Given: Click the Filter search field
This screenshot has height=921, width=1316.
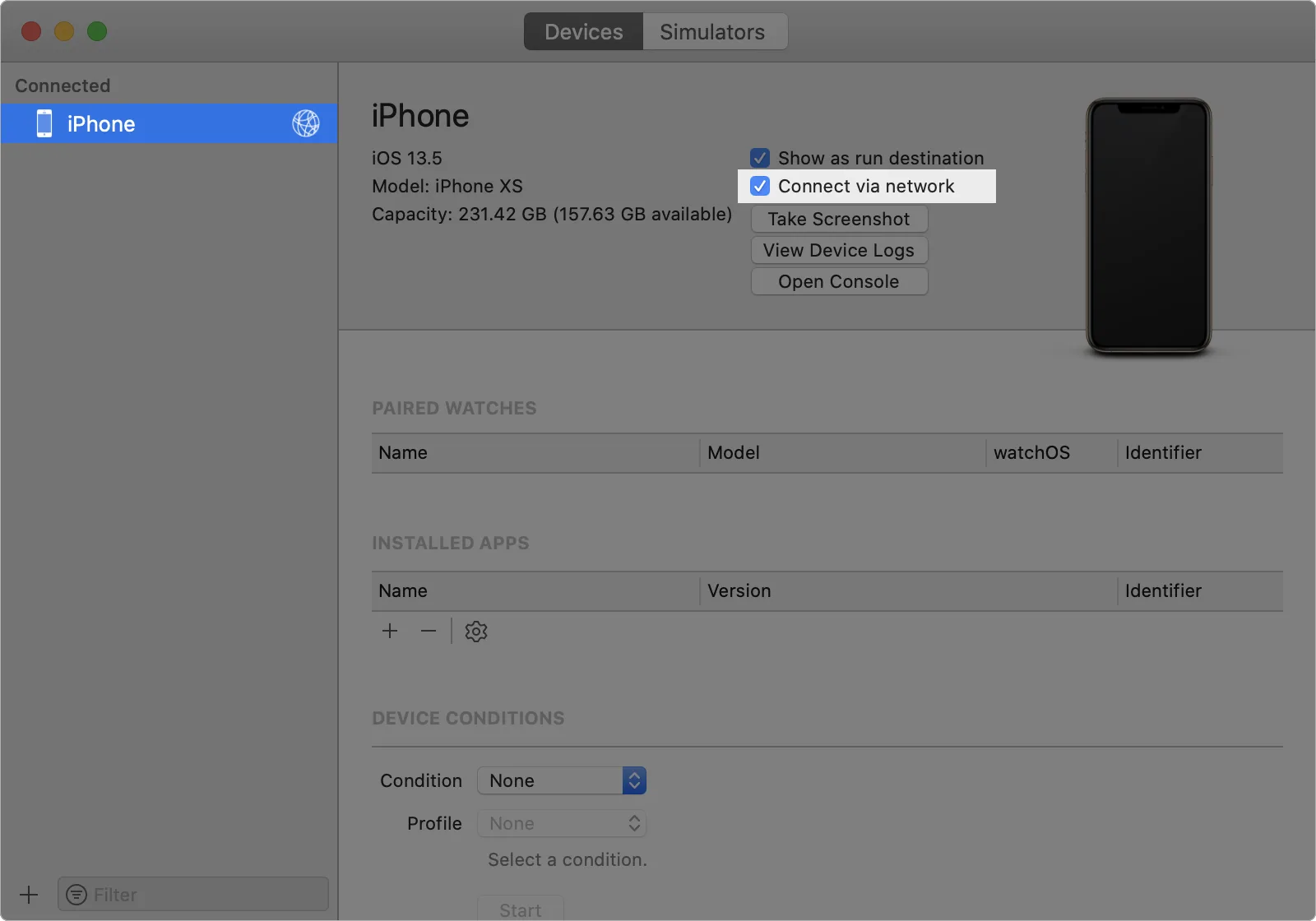Looking at the screenshot, I should pos(193,894).
